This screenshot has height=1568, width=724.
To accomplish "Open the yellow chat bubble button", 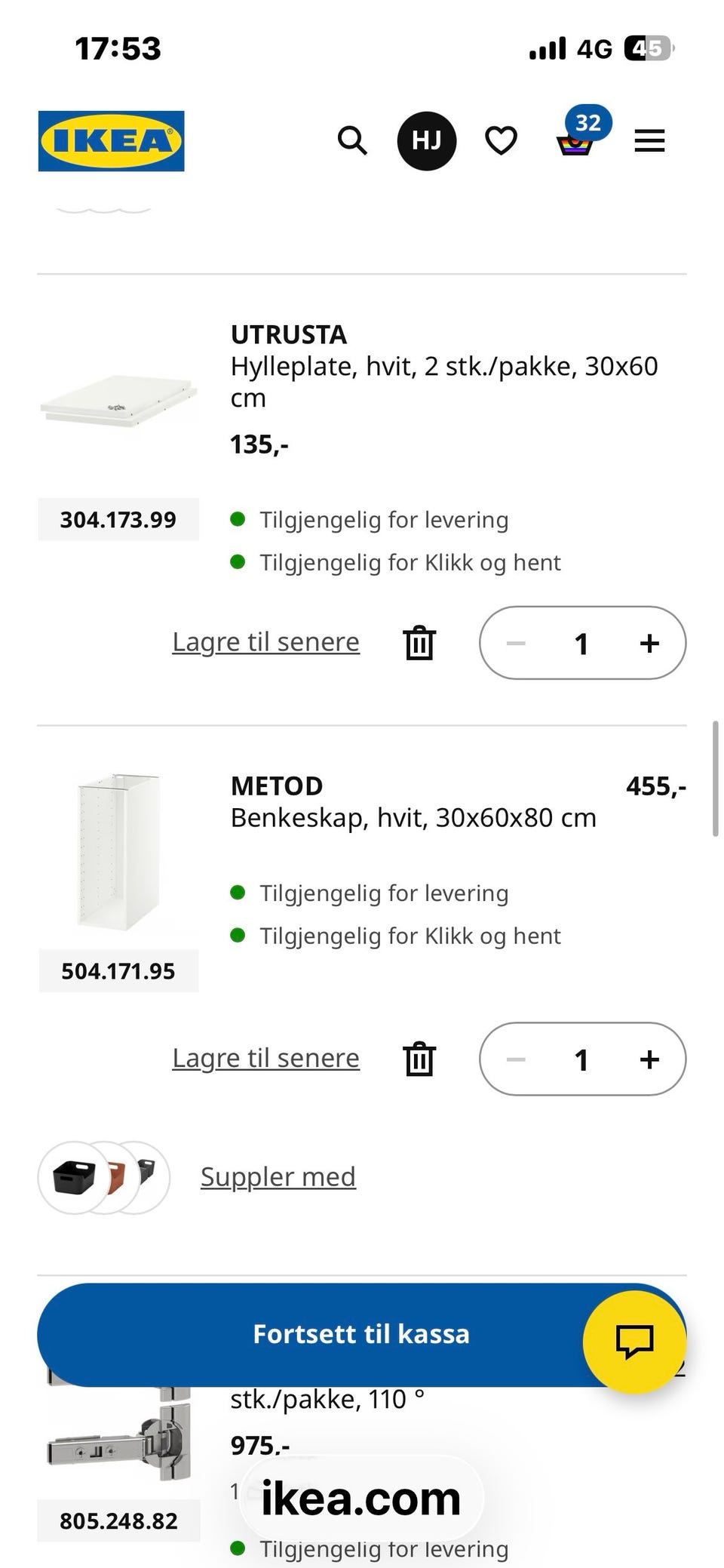I will click(x=634, y=1342).
